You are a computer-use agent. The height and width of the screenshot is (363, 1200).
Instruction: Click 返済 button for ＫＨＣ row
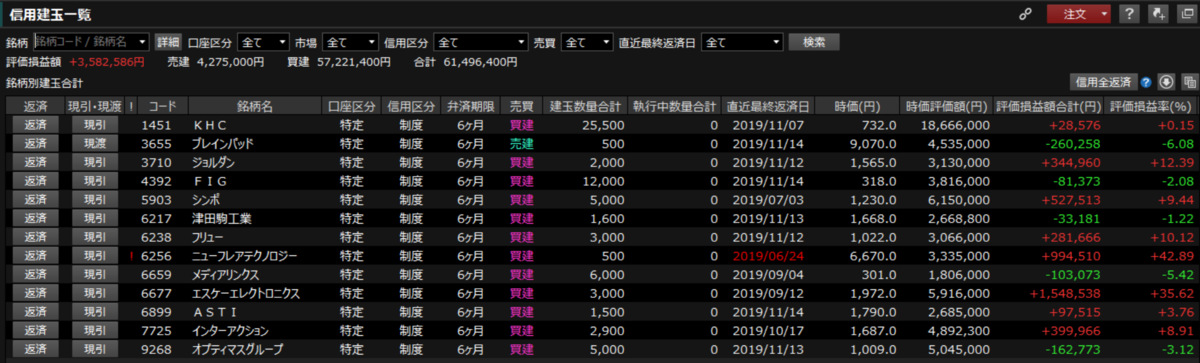pyautogui.click(x=35, y=124)
